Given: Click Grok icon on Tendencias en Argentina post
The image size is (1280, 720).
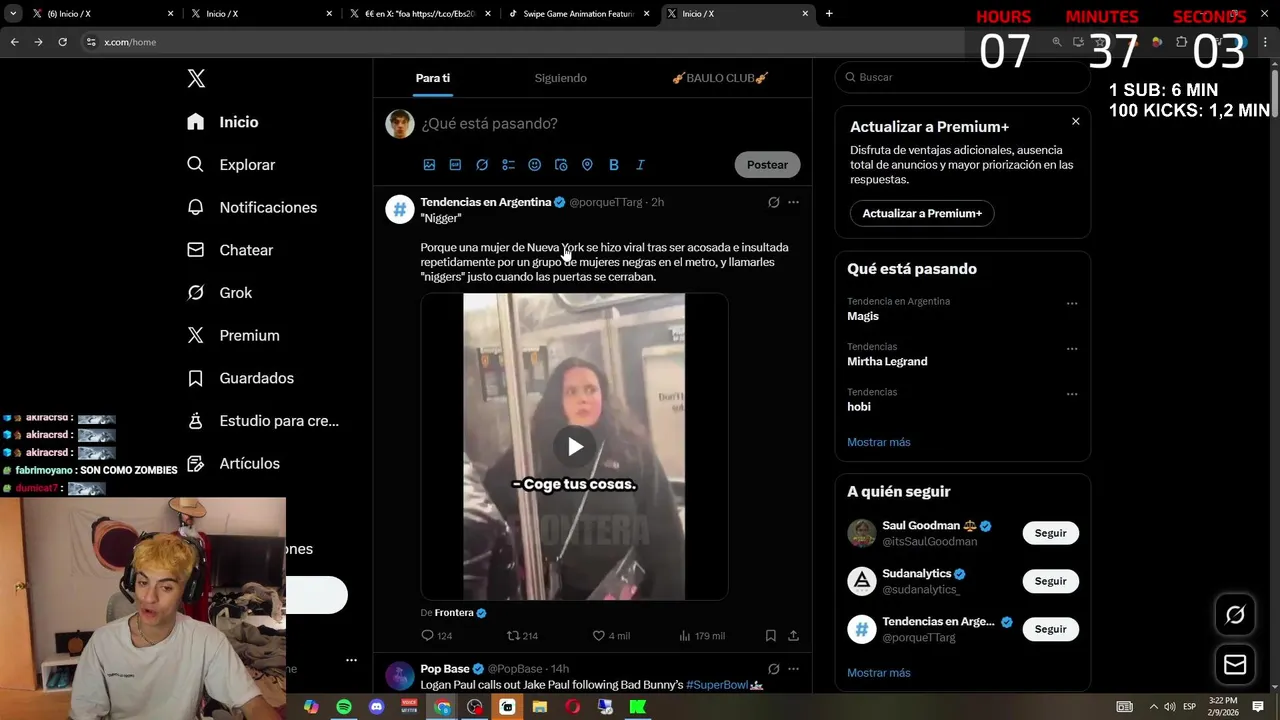Looking at the screenshot, I should click(x=773, y=202).
